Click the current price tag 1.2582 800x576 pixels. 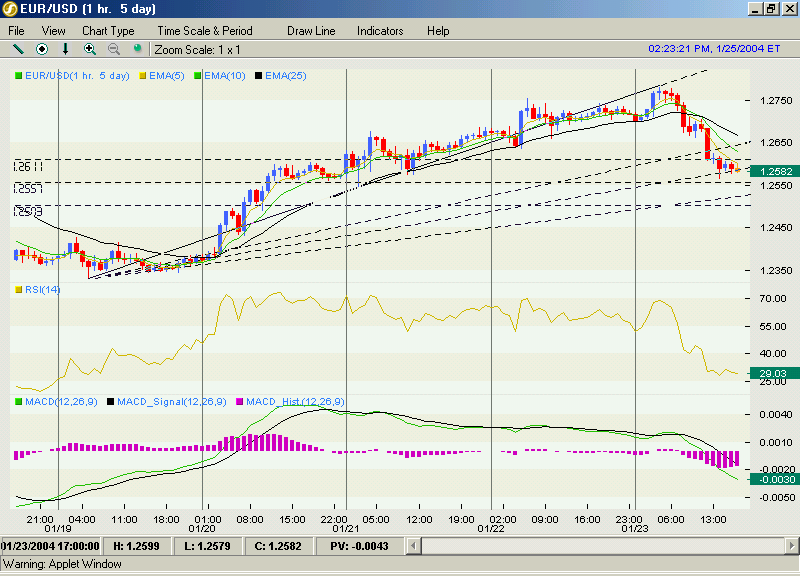tap(775, 171)
